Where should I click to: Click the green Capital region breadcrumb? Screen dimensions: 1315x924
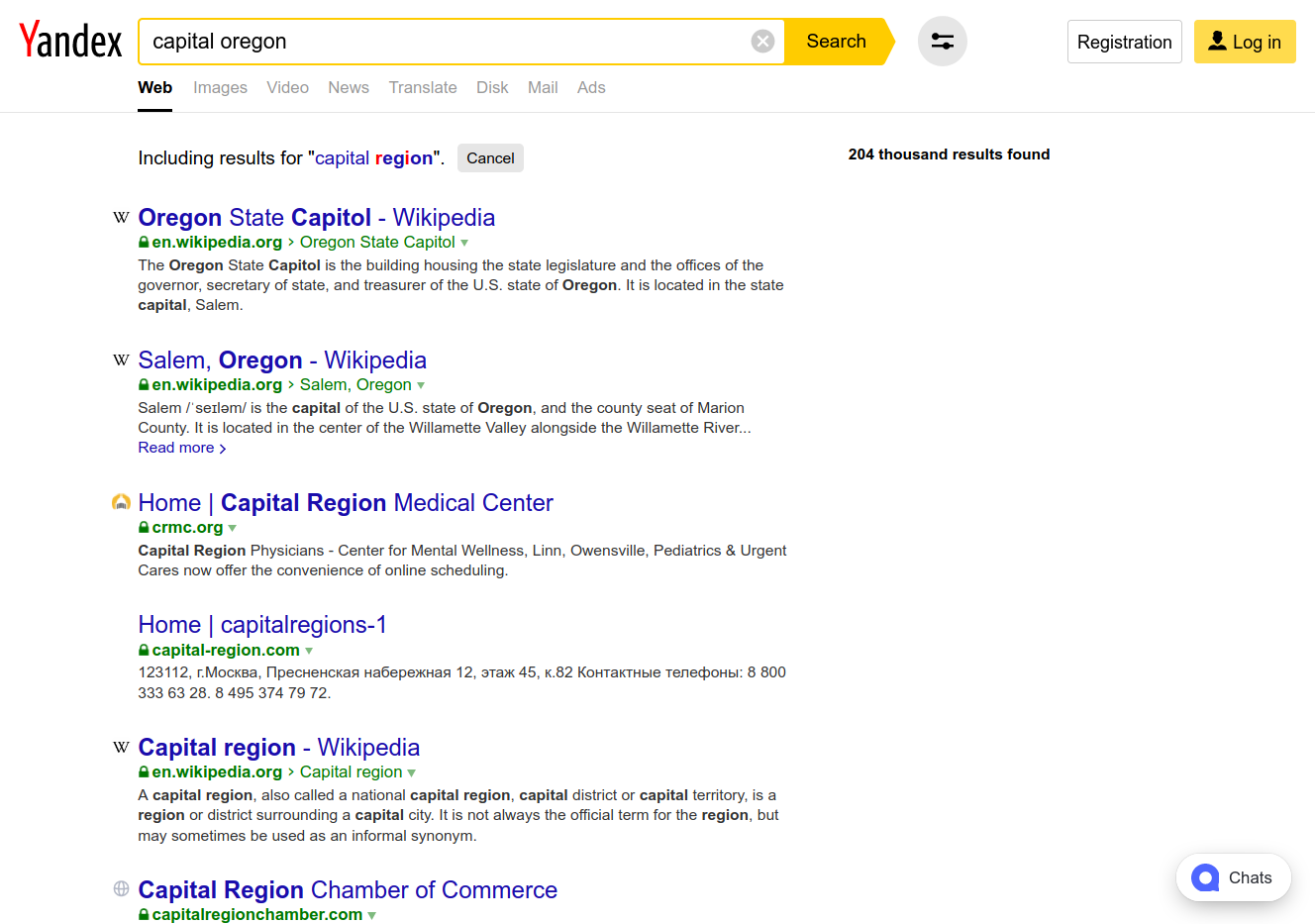(352, 772)
